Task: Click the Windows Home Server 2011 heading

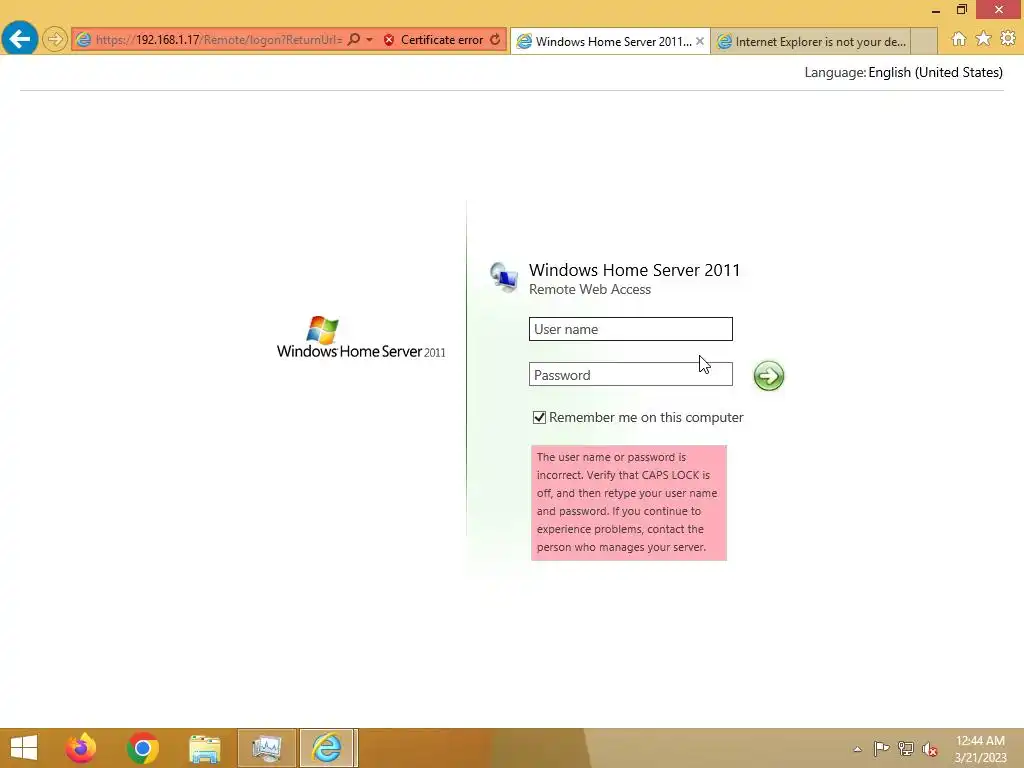Action: click(635, 270)
